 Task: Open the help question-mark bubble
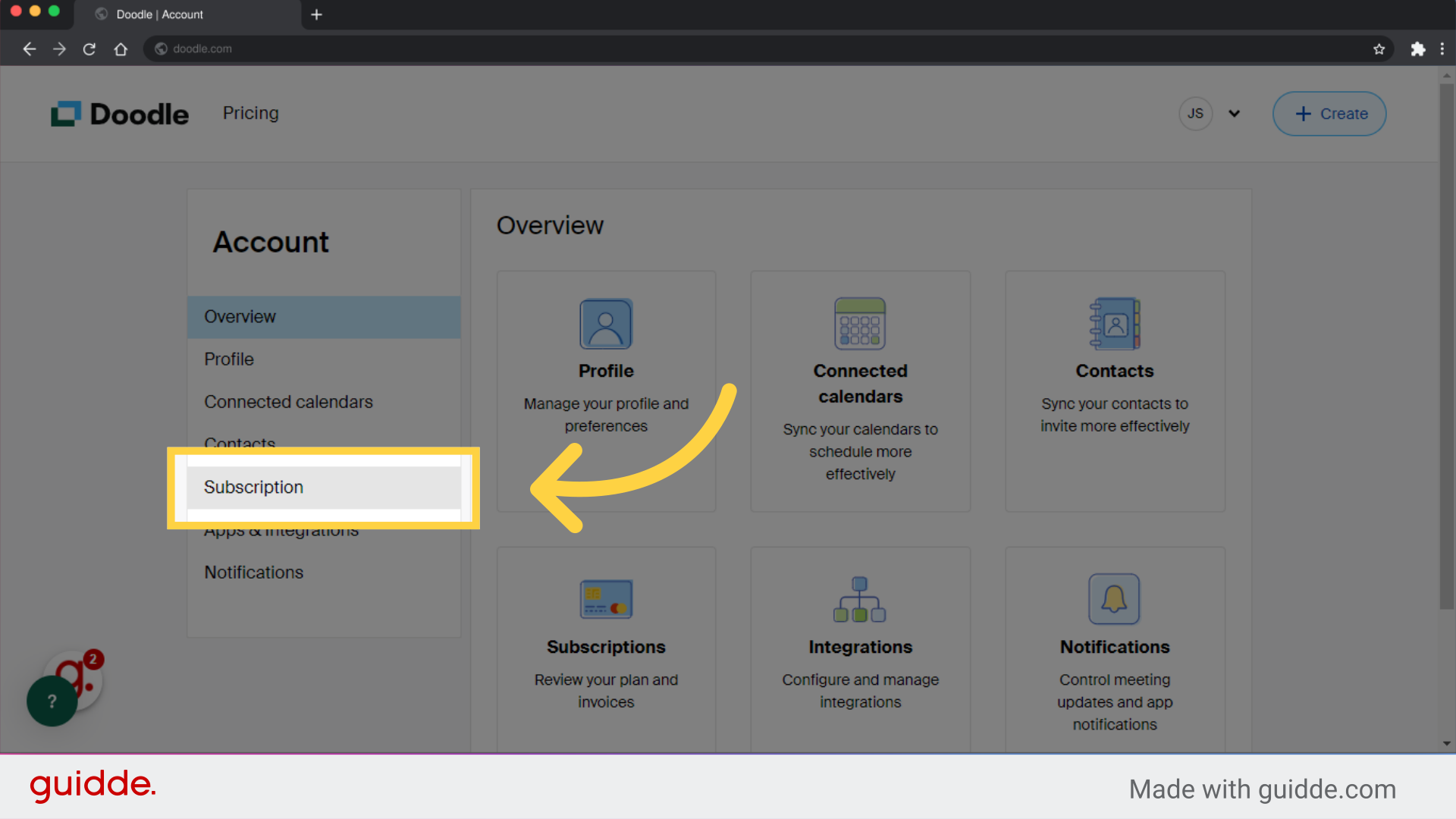click(x=51, y=701)
